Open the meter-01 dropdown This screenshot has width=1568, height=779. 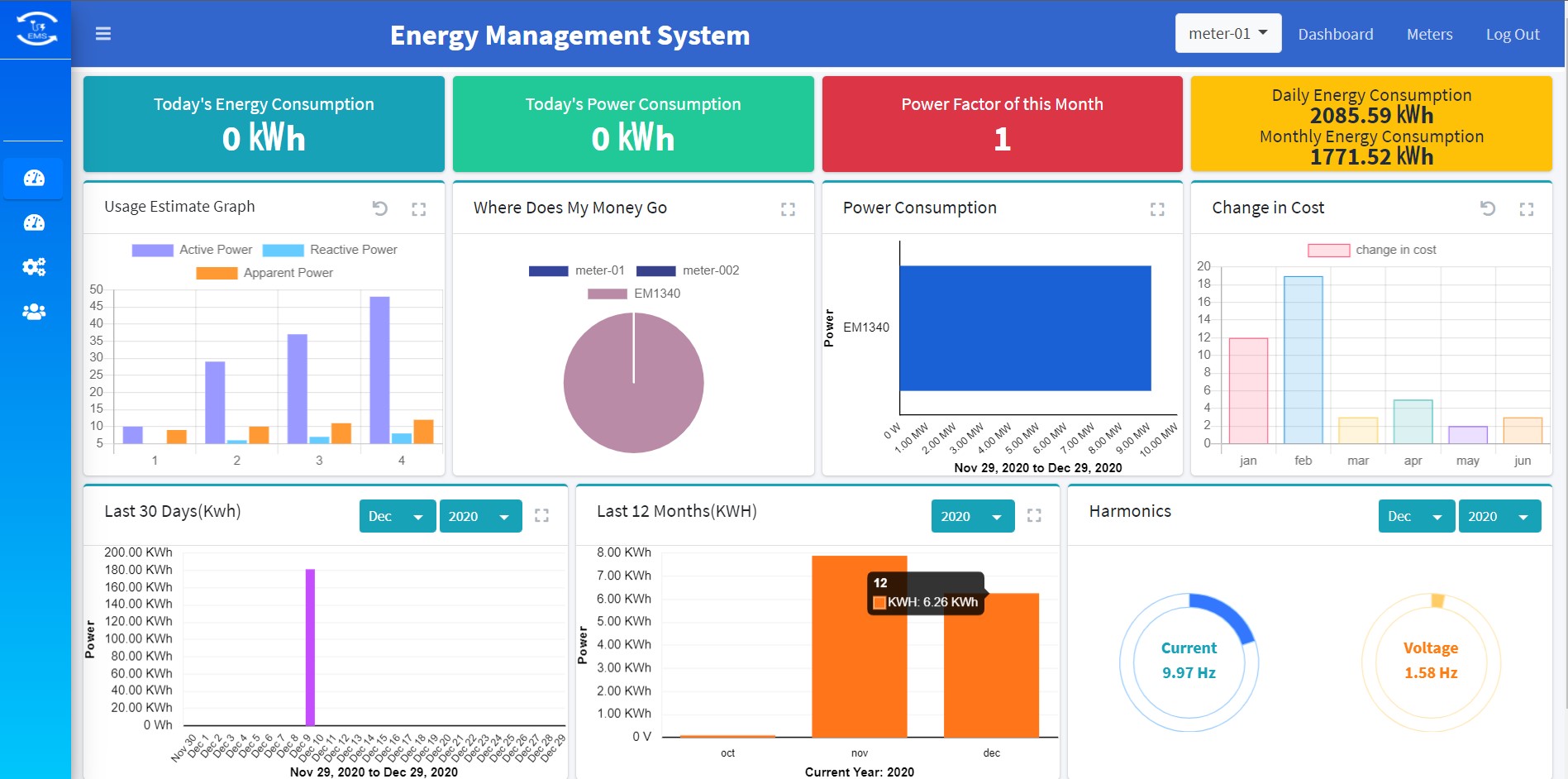[x=1227, y=34]
